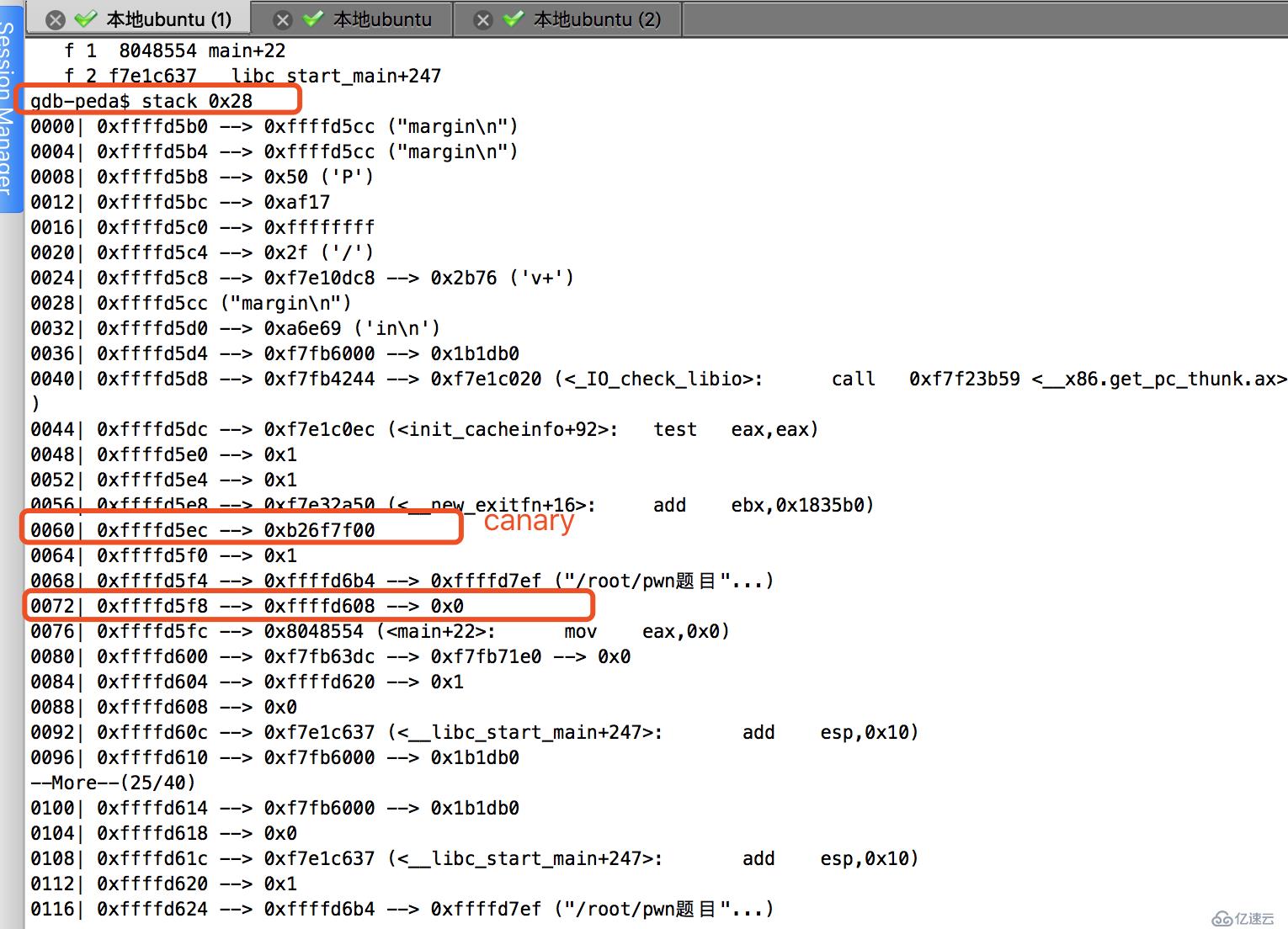Click green checkmark on 本地ubuntu (1) tab
Viewport: 1288px width, 929px height.
click(x=86, y=19)
